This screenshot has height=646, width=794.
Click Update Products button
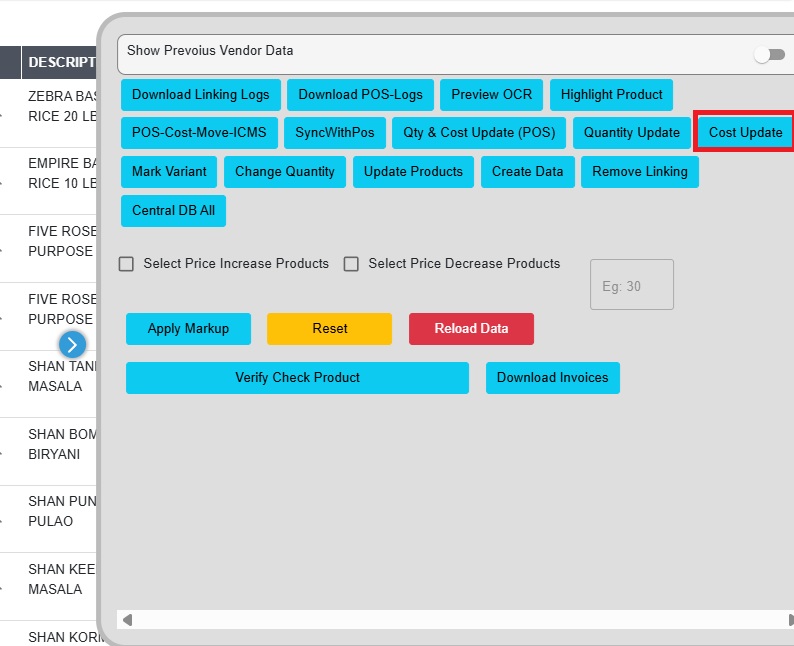pyautogui.click(x=413, y=172)
